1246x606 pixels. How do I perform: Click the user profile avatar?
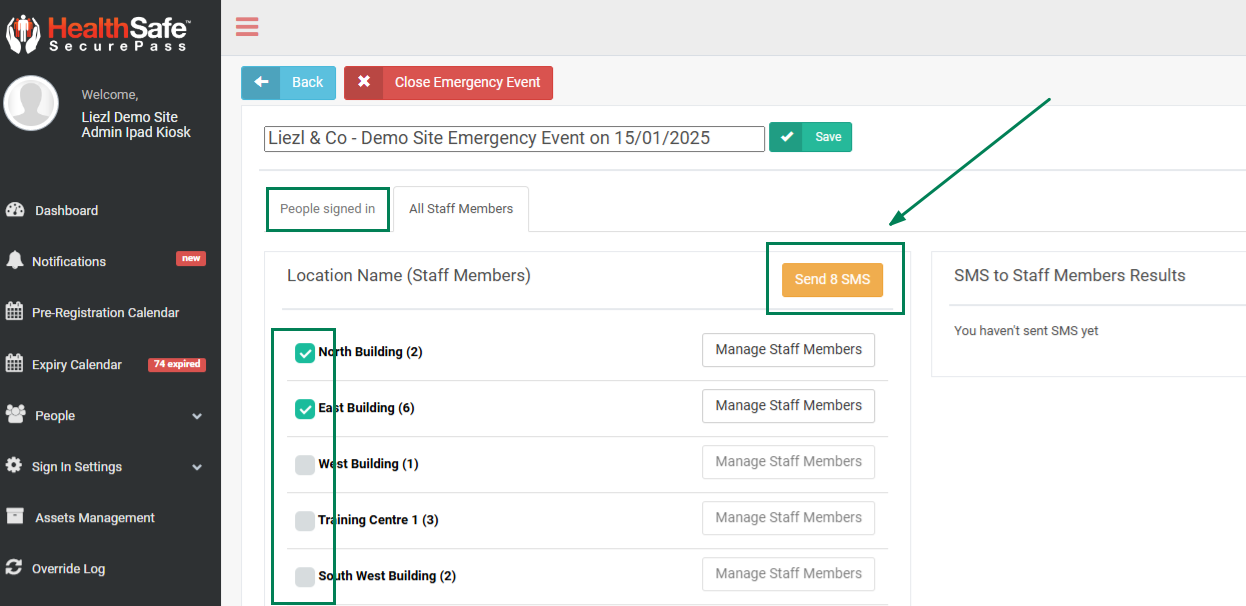click(x=31, y=103)
